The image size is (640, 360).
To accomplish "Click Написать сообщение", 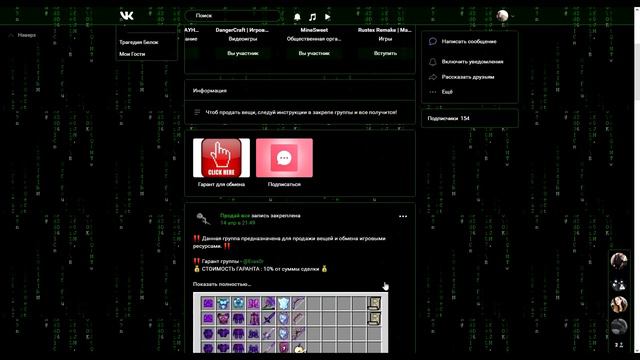I will pyautogui.click(x=469, y=41).
